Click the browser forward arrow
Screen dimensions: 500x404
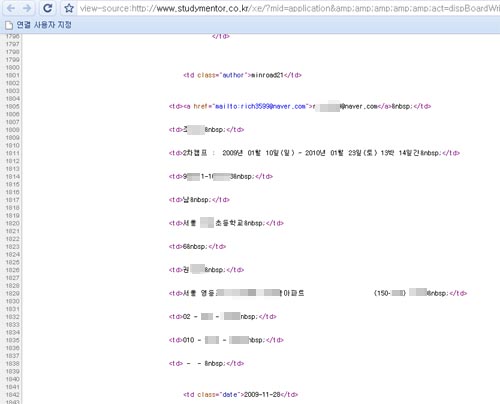(27, 8)
